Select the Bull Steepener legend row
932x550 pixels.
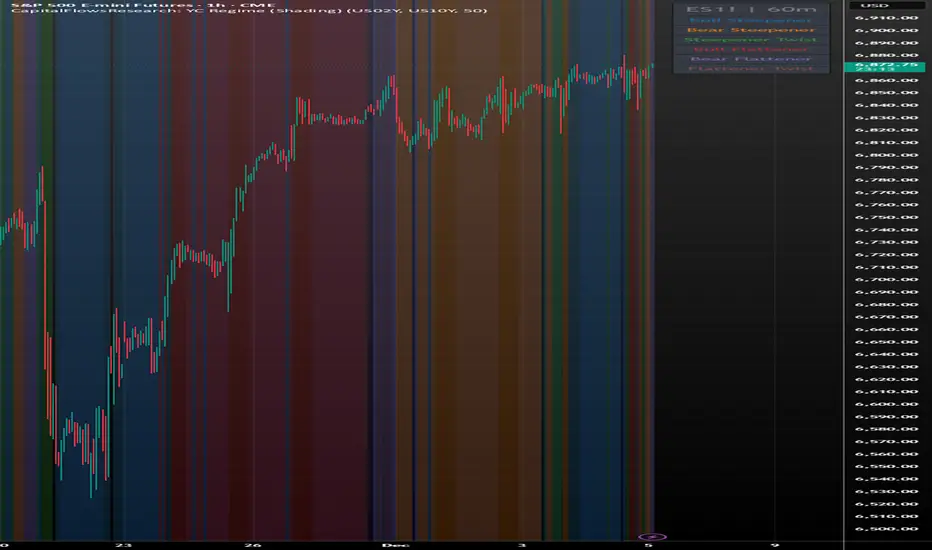(751, 20)
